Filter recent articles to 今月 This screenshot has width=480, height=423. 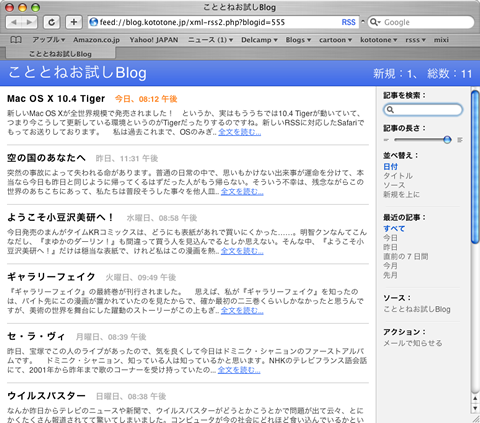(x=390, y=266)
